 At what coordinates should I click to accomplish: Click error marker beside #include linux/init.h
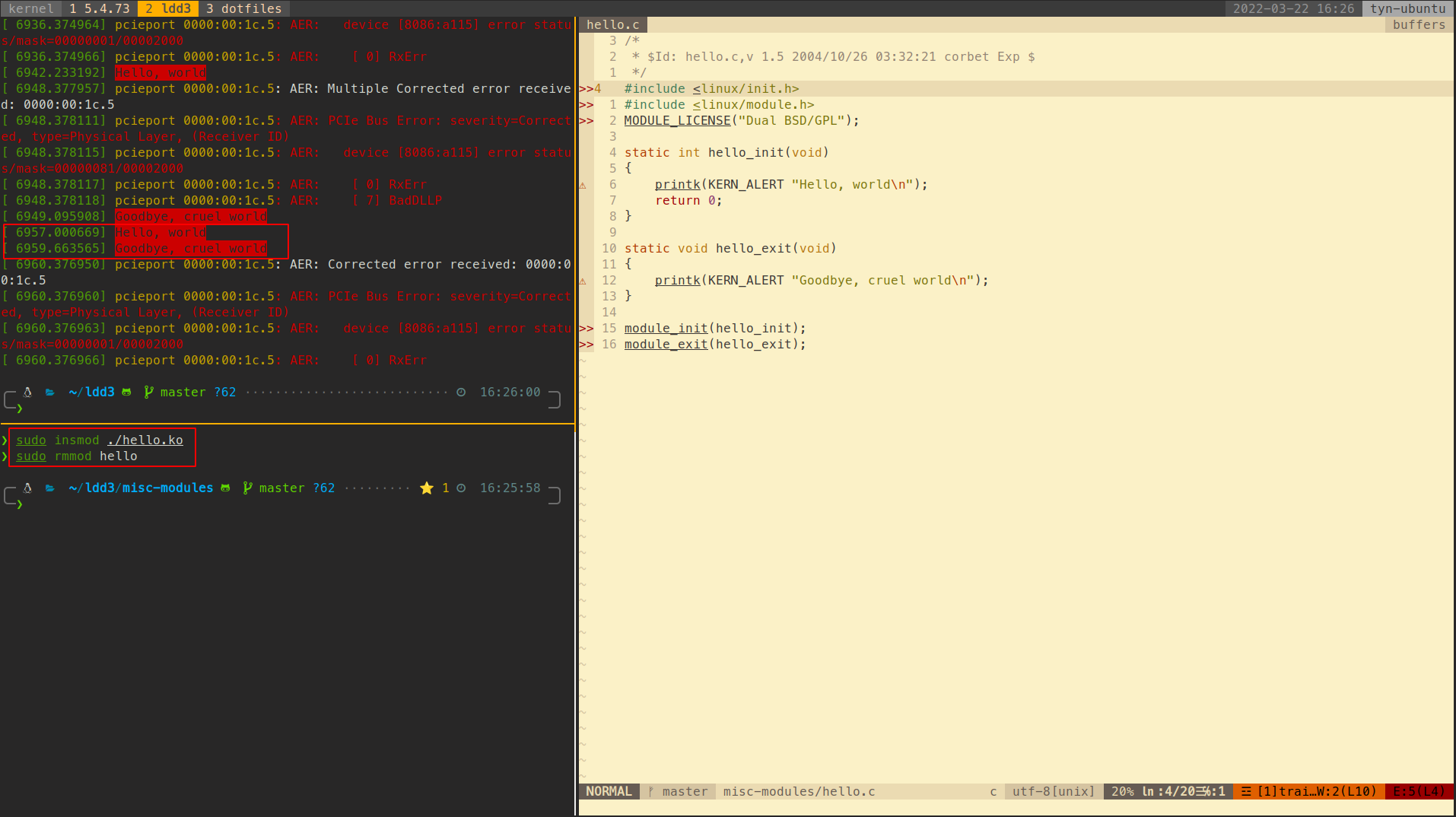pyautogui.click(x=586, y=89)
